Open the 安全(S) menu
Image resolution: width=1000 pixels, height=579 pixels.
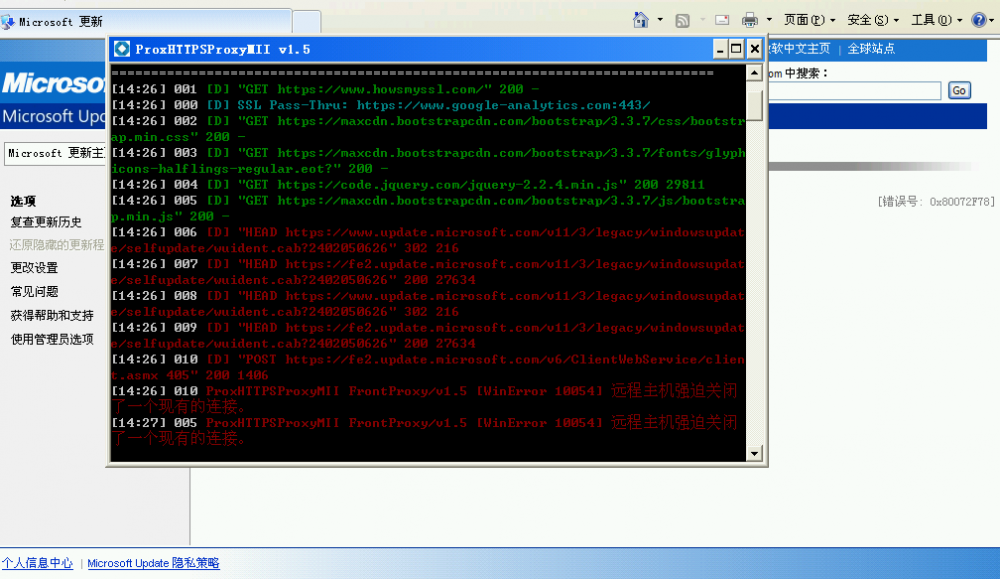click(x=872, y=20)
